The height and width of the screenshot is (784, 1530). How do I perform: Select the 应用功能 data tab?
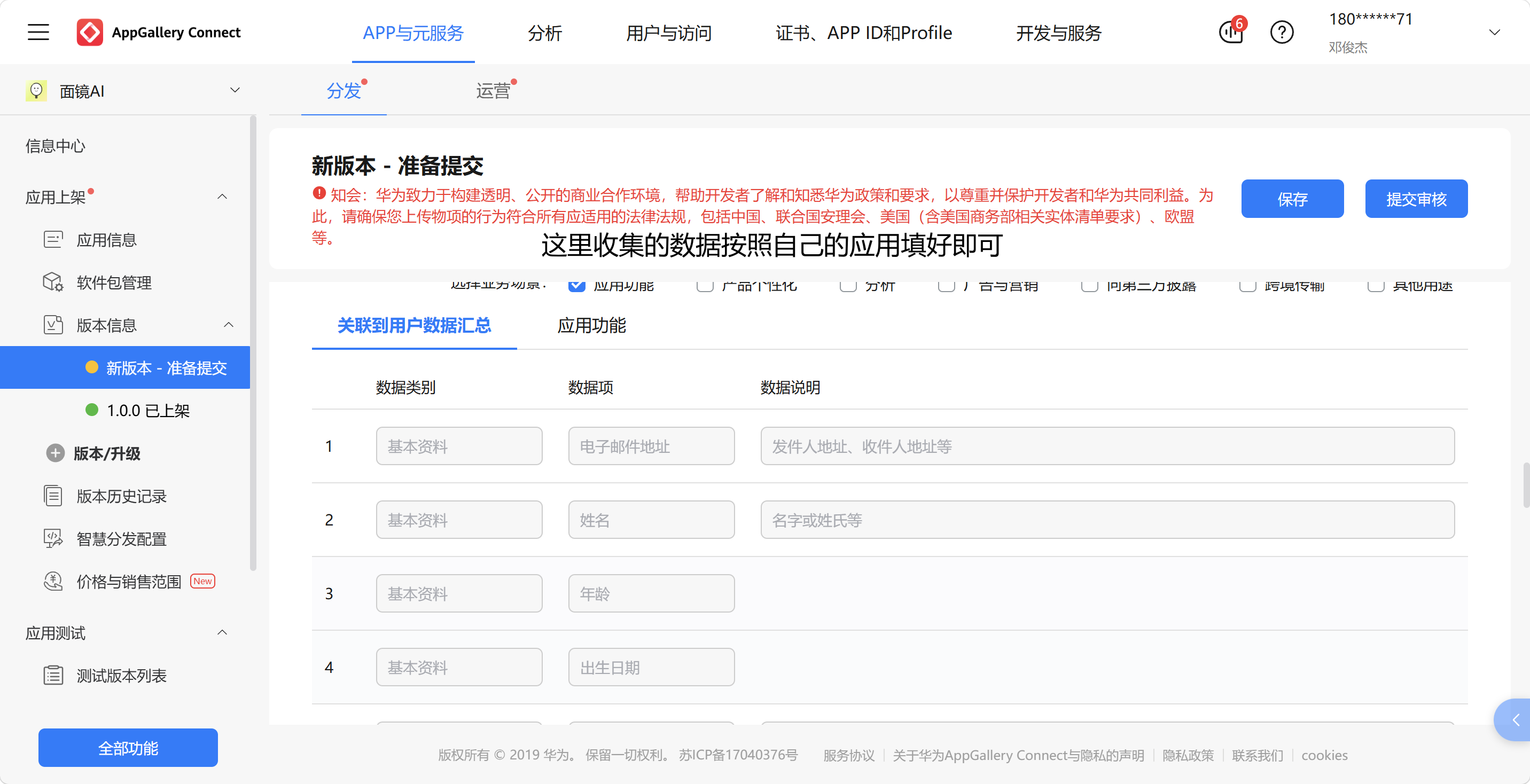pyautogui.click(x=591, y=325)
